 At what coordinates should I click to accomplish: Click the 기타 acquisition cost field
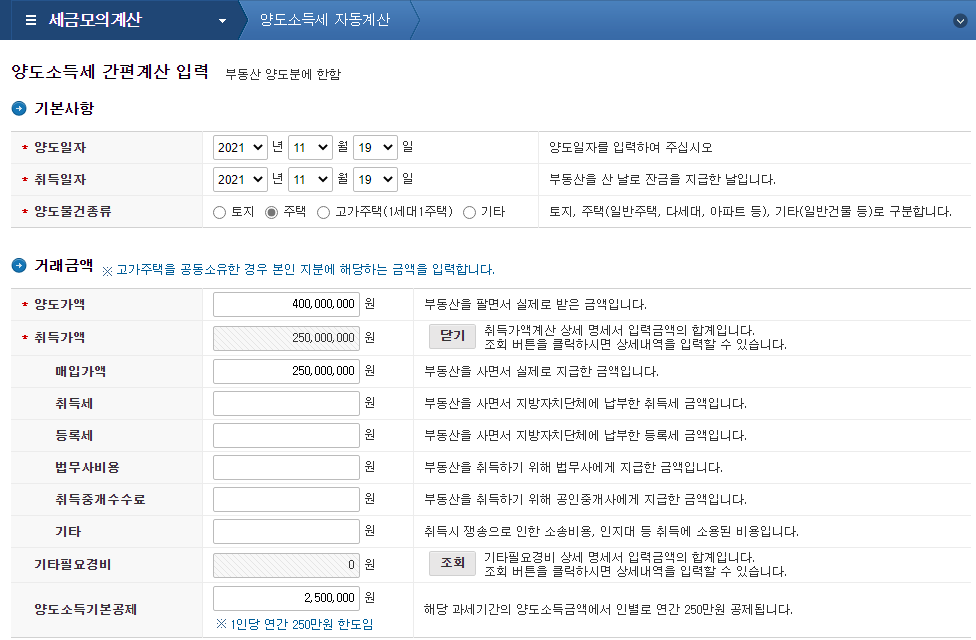(286, 532)
